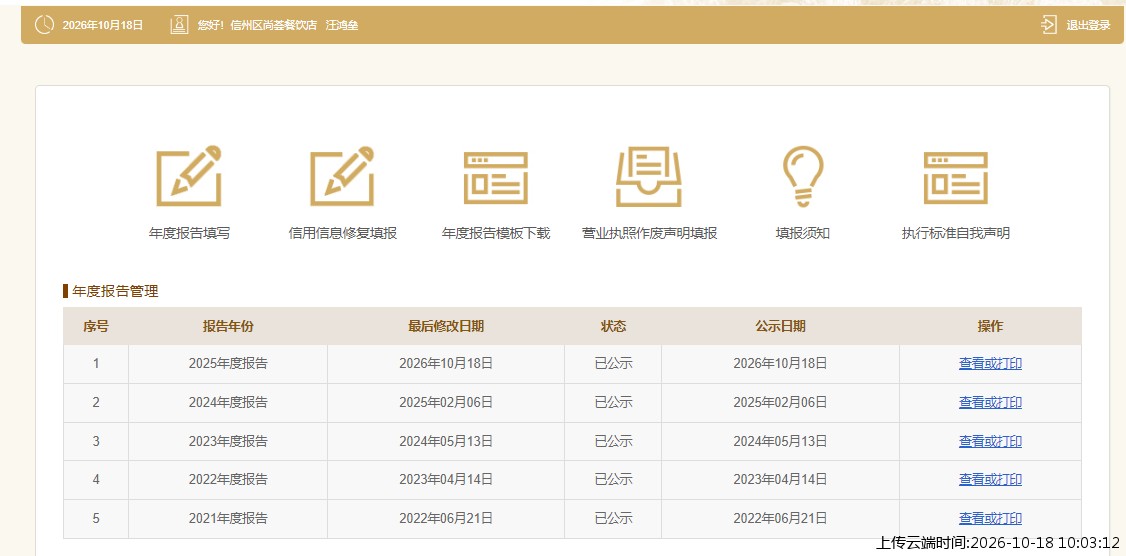Click the 填报须知 label
The height and width of the screenshot is (556, 1126).
pyautogui.click(x=803, y=233)
